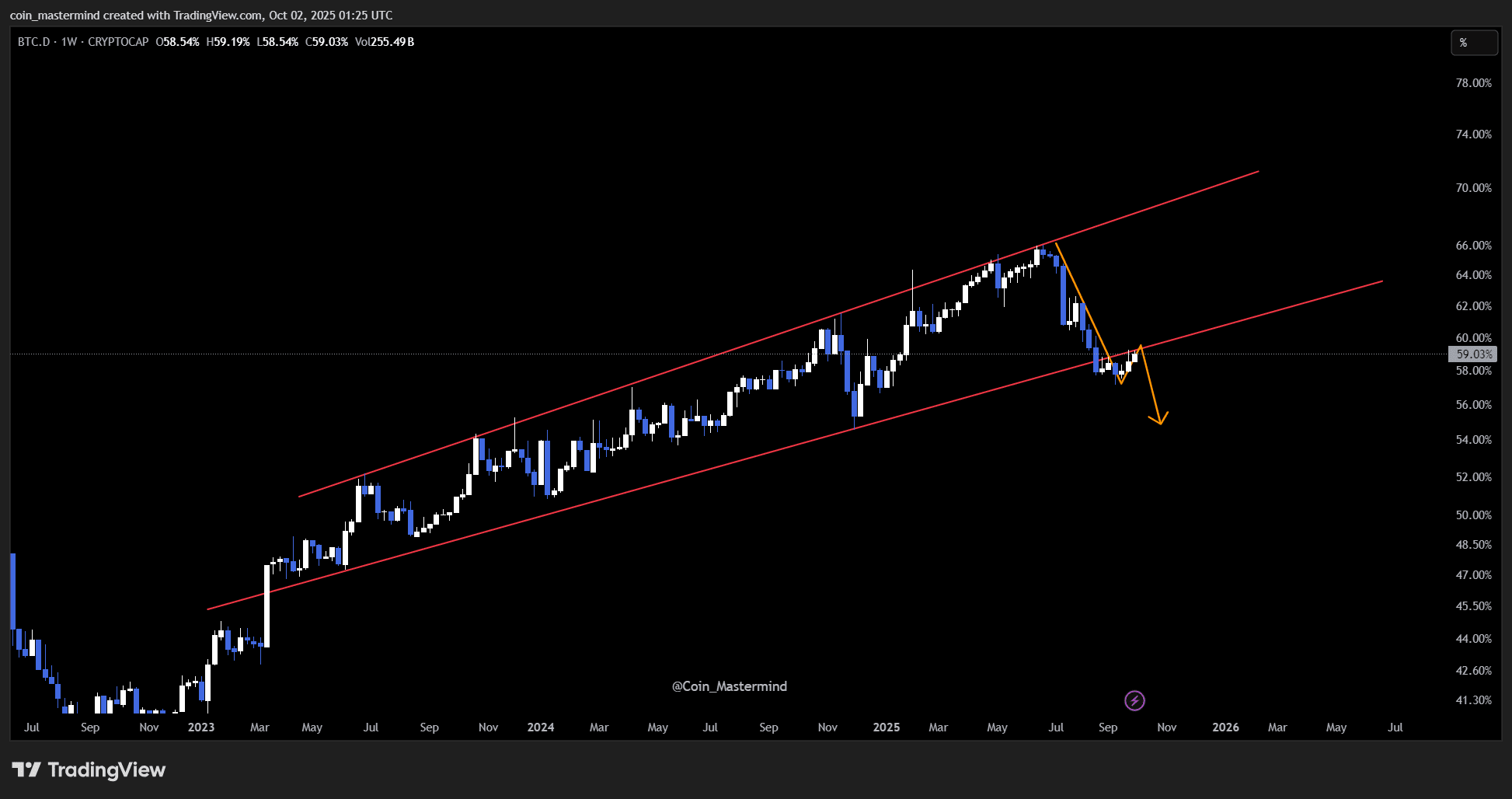Click the close value C59.03% in the legend
This screenshot has width=1512, height=799.
(x=326, y=42)
